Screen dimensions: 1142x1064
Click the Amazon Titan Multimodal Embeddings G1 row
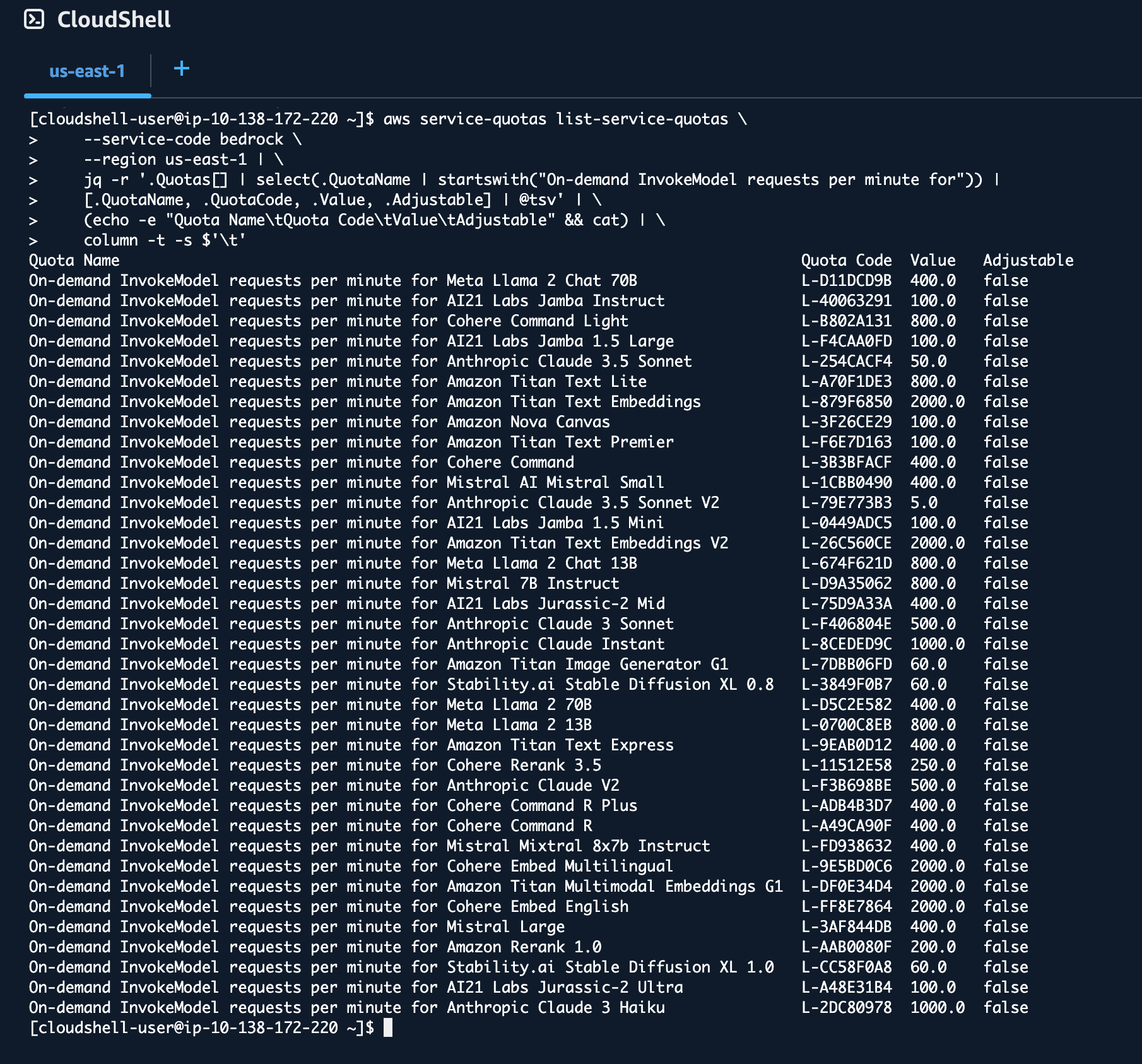click(x=528, y=886)
